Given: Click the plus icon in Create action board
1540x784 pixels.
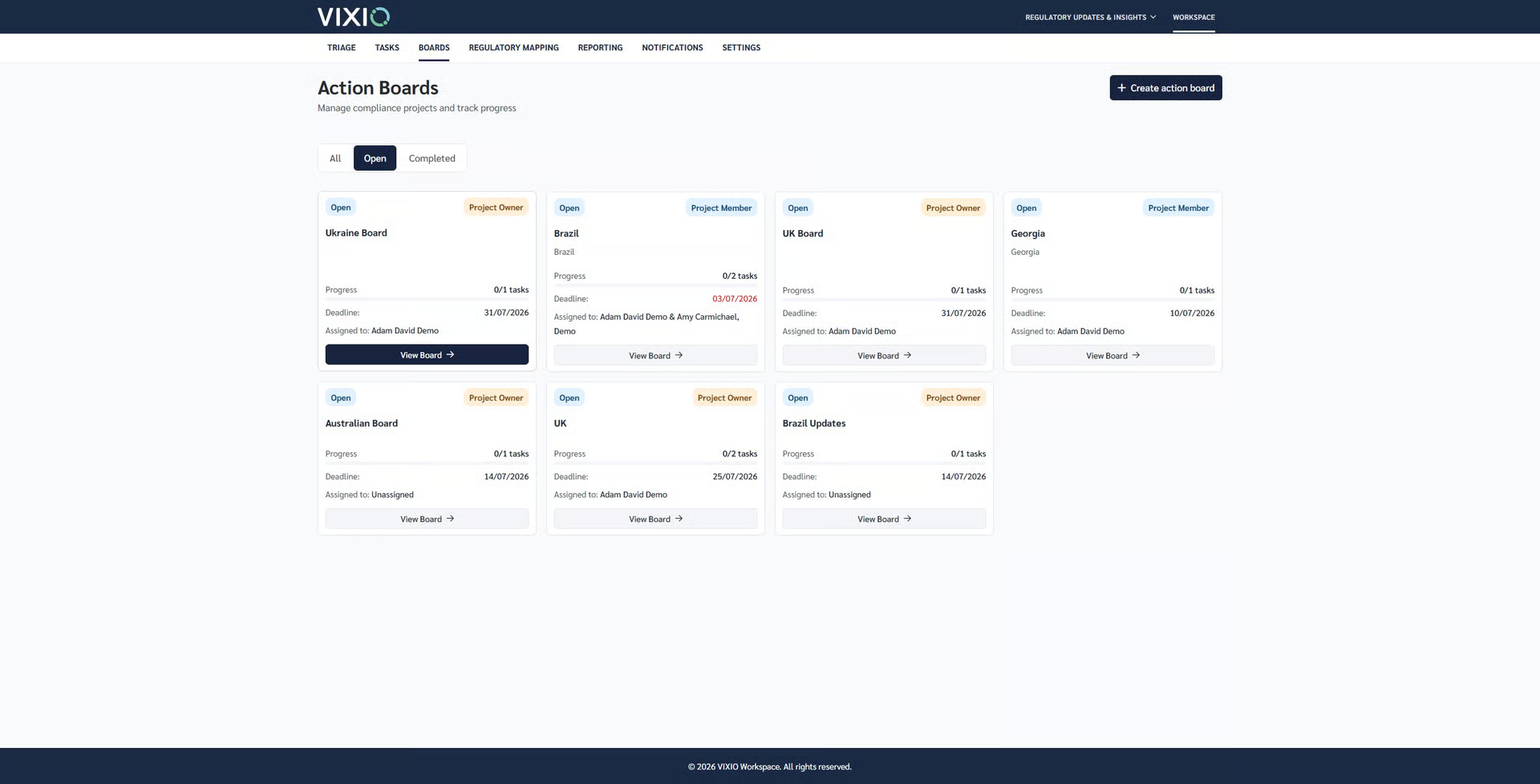Looking at the screenshot, I should (x=1121, y=88).
